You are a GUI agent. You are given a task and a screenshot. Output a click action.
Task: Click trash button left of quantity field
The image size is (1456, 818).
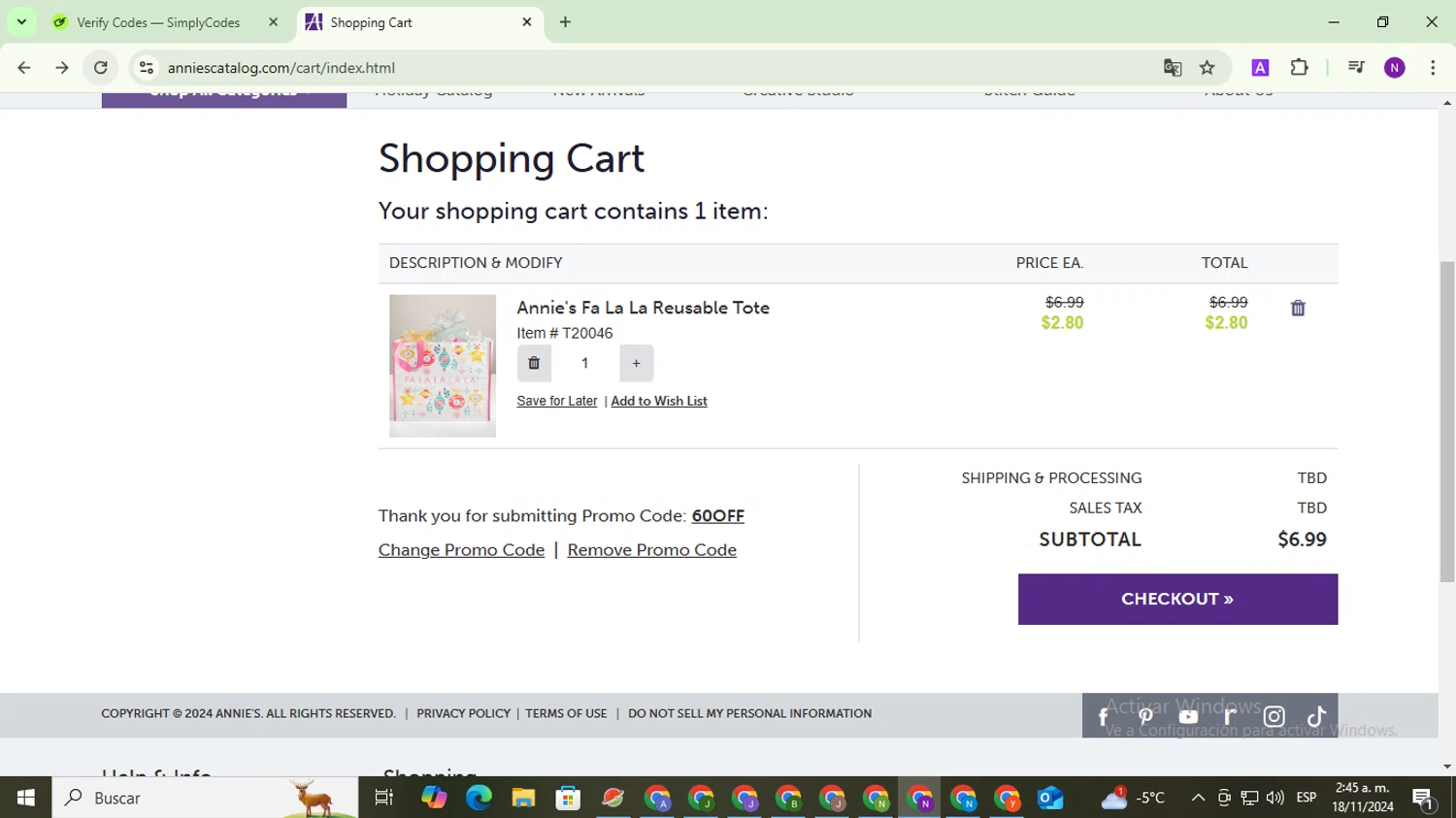click(534, 363)
